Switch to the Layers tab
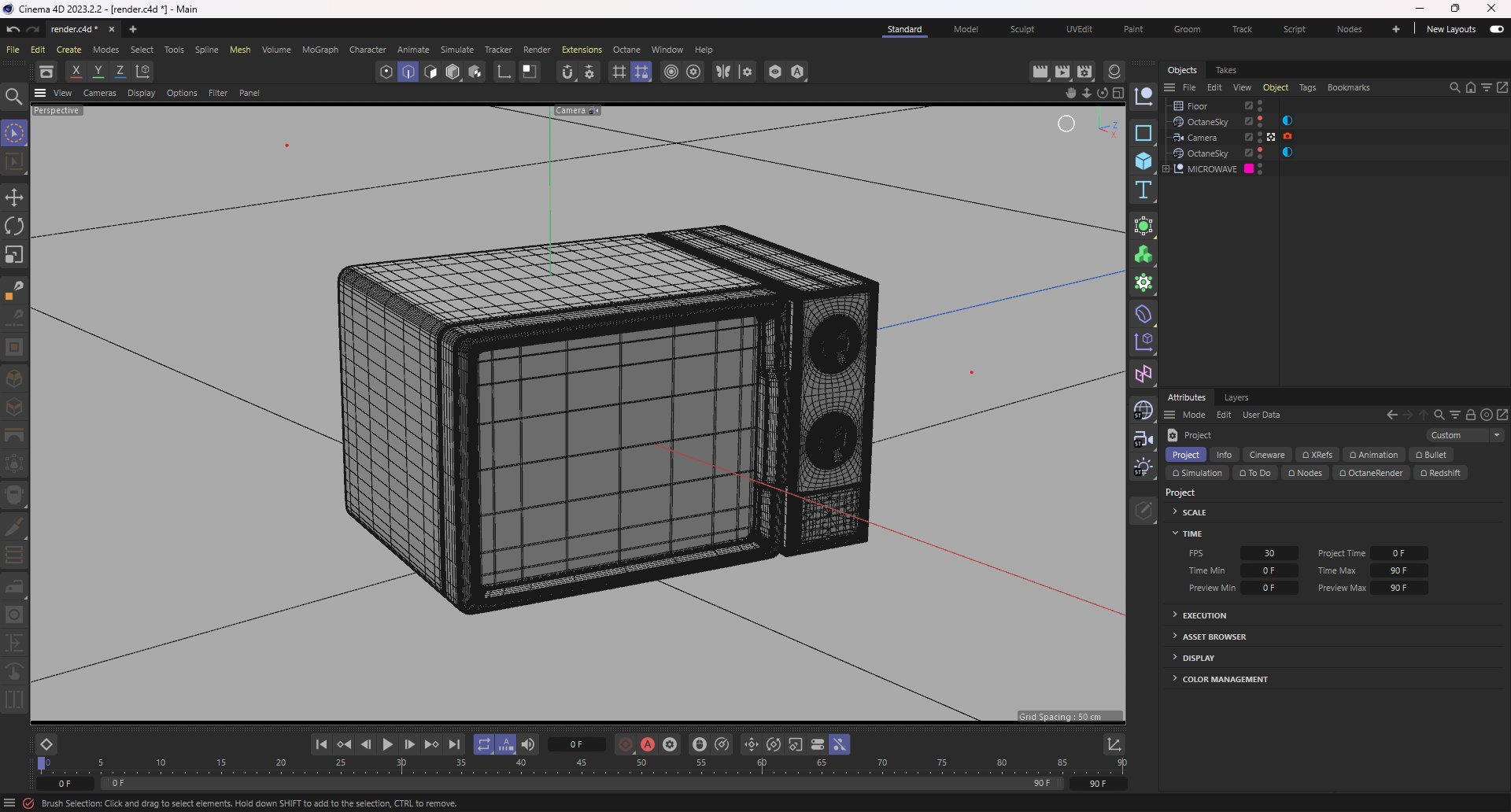1511x812 pixels. [x=1236, y=397]
